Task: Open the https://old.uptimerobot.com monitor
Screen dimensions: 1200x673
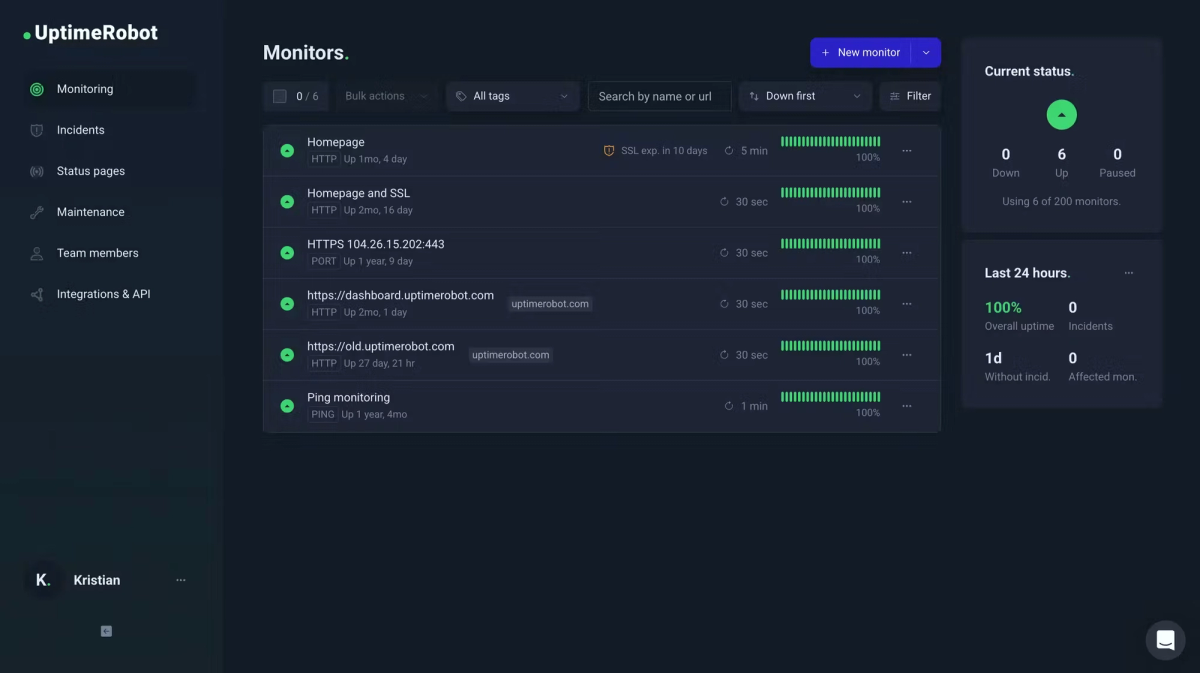Action: tap(381, 346)
